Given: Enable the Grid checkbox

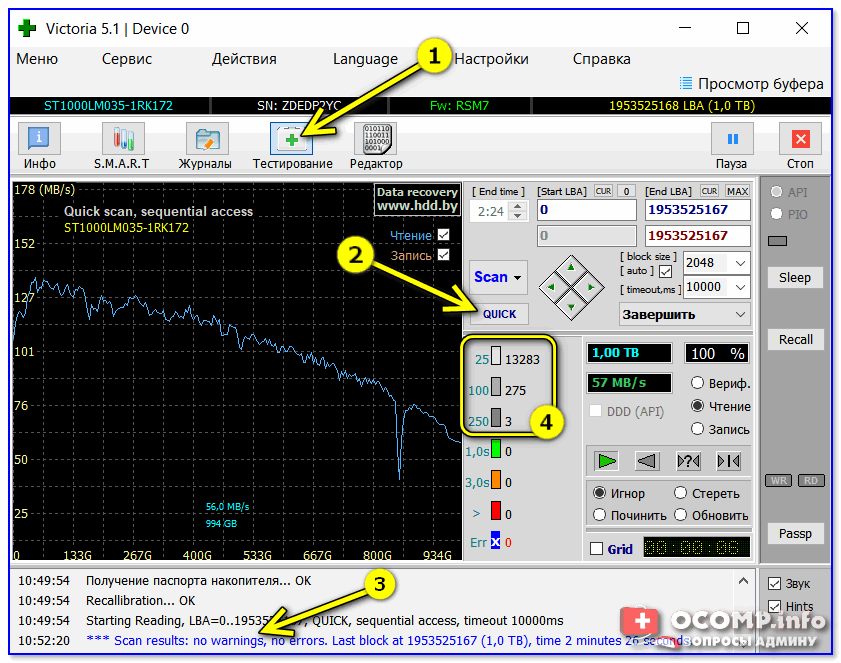Looking at the screenshot, I should pos(597,549).
